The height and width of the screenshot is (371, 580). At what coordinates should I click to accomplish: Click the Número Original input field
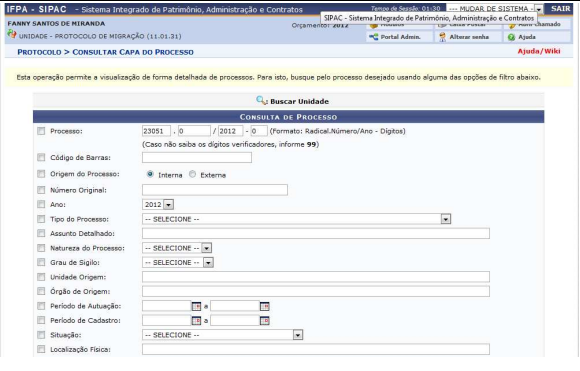coord(215,190)
